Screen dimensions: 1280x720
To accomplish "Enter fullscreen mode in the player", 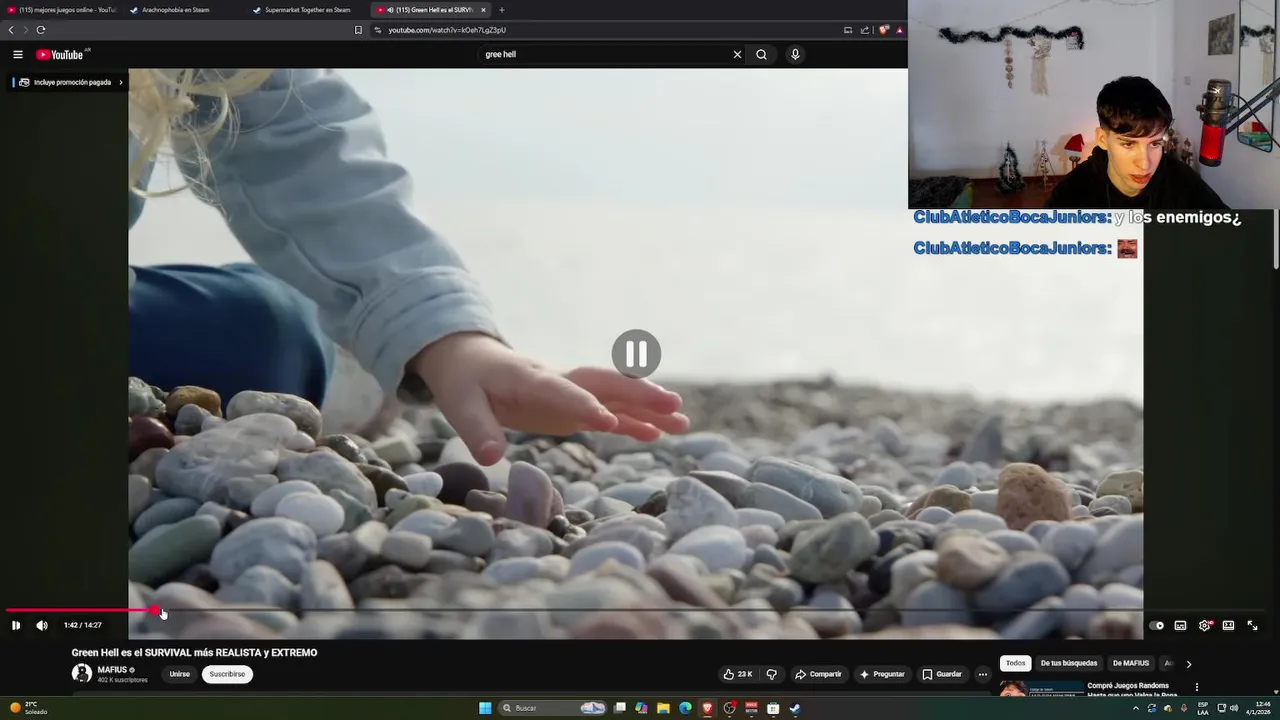I will (1252, 625).
